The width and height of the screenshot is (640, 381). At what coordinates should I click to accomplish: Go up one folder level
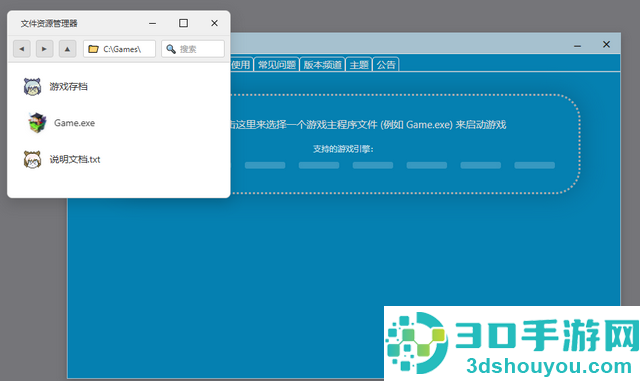point(67,49)
